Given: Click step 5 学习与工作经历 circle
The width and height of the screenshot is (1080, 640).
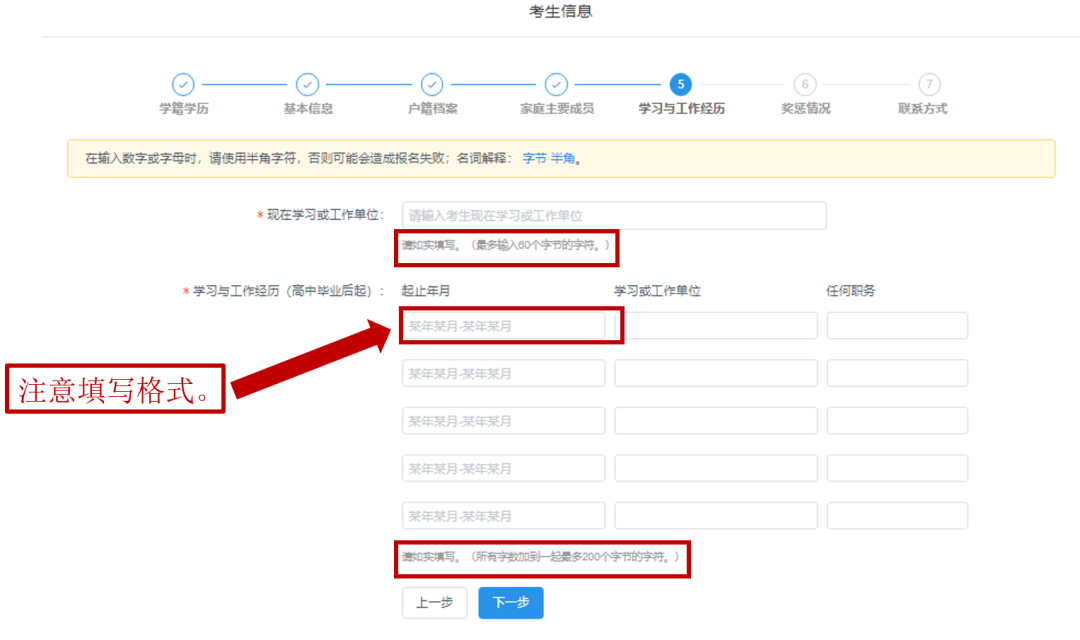Looking at the screenshot, I should click(x=681, y=85).
